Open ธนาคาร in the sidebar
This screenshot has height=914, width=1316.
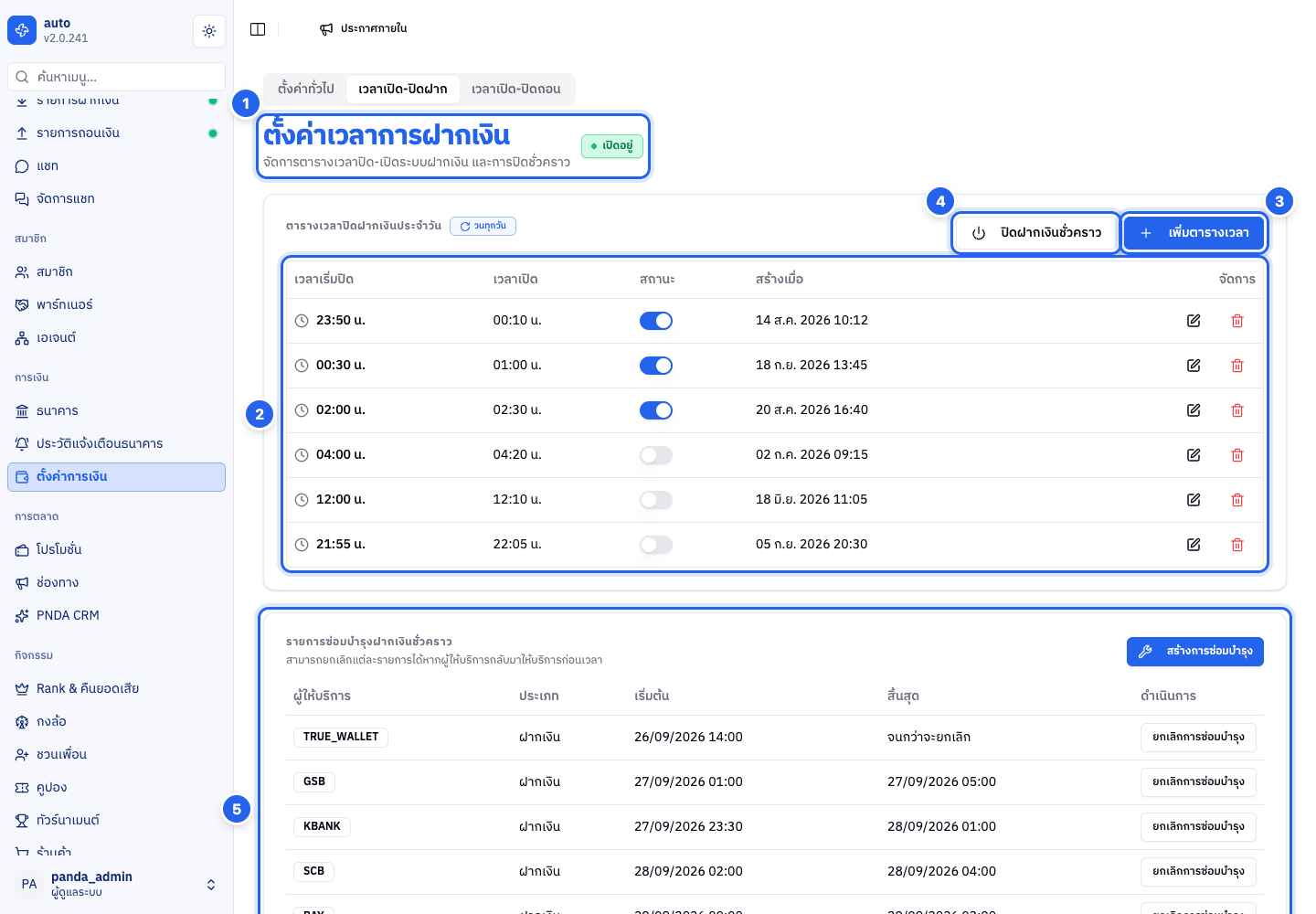click(116, 411)
